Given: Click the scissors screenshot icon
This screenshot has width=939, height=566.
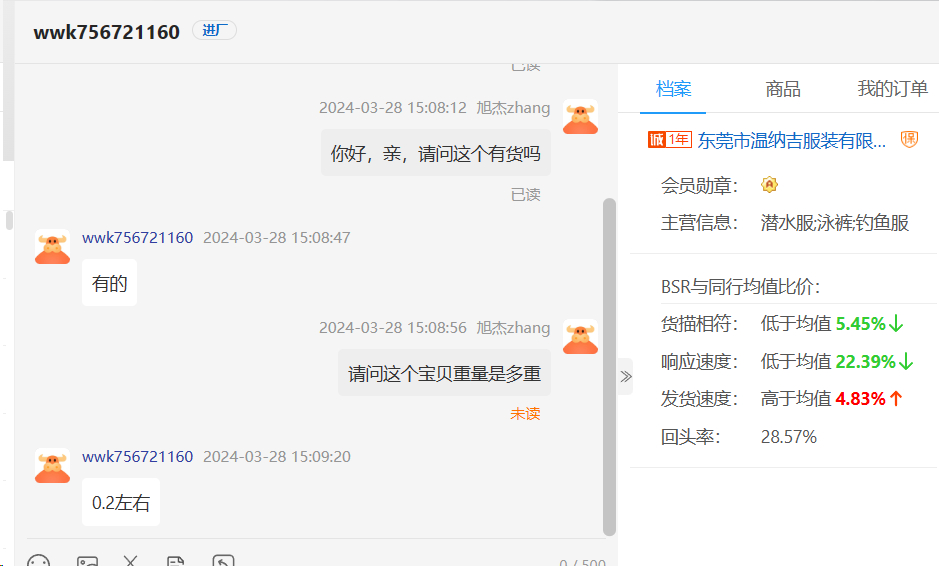Looking at the screenshot, I should pyautogui.click(x=131, y=561).
